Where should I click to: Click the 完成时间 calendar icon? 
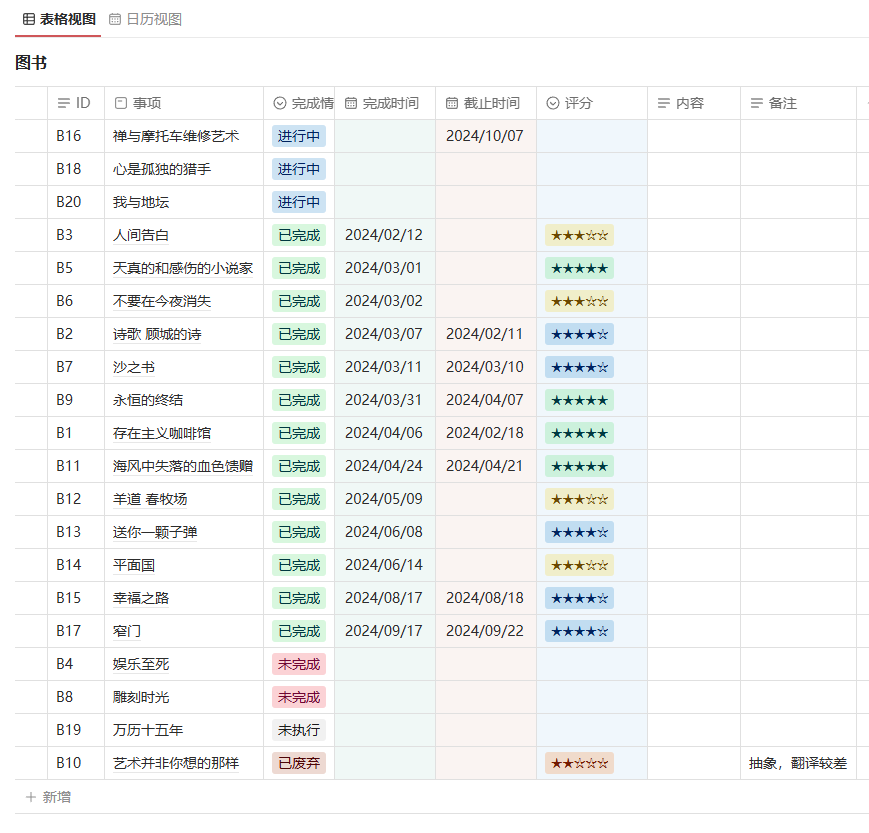(x=351, y=103)
